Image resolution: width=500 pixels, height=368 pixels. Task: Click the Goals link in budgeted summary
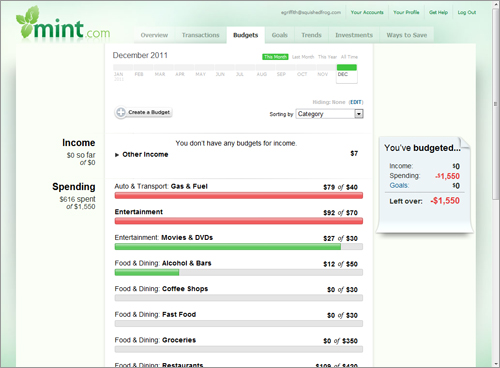pos(399,186)
